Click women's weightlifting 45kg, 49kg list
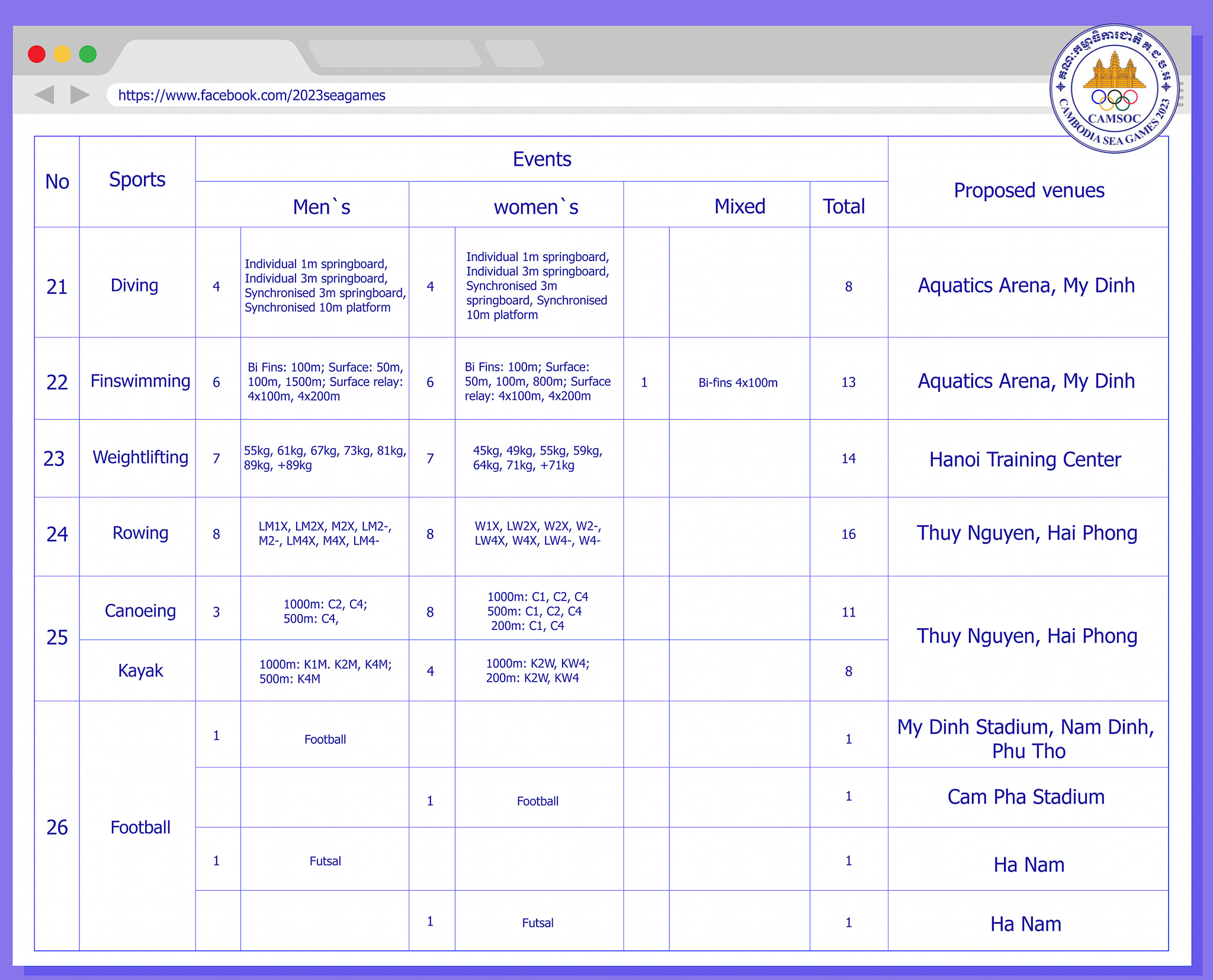This screenshot has width=1213, height=980. [538, 458]
